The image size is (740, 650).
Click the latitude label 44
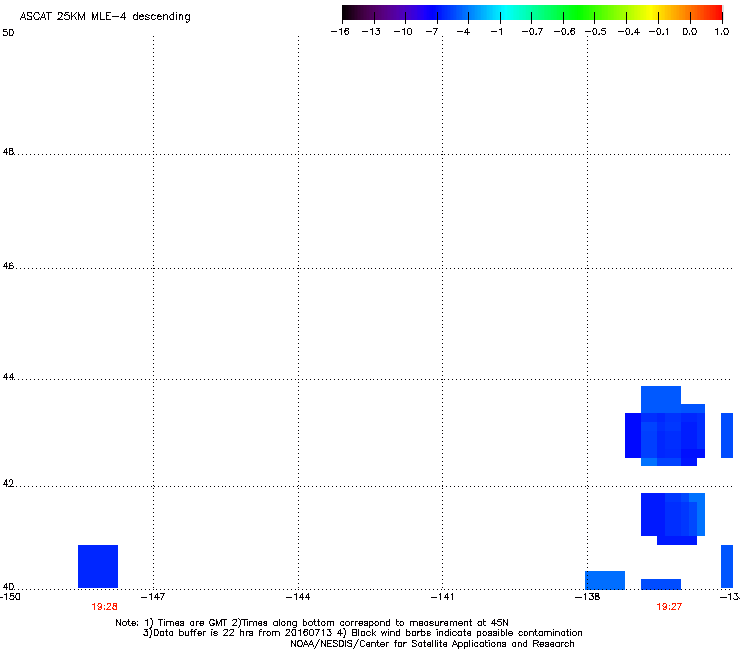(x=8, y=377)
